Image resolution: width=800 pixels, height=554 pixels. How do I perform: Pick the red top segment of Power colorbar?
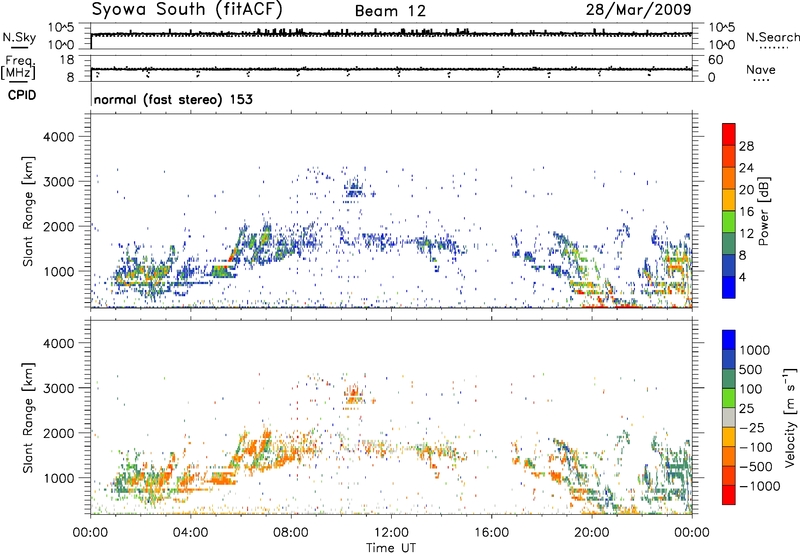(x=729, y=134)
